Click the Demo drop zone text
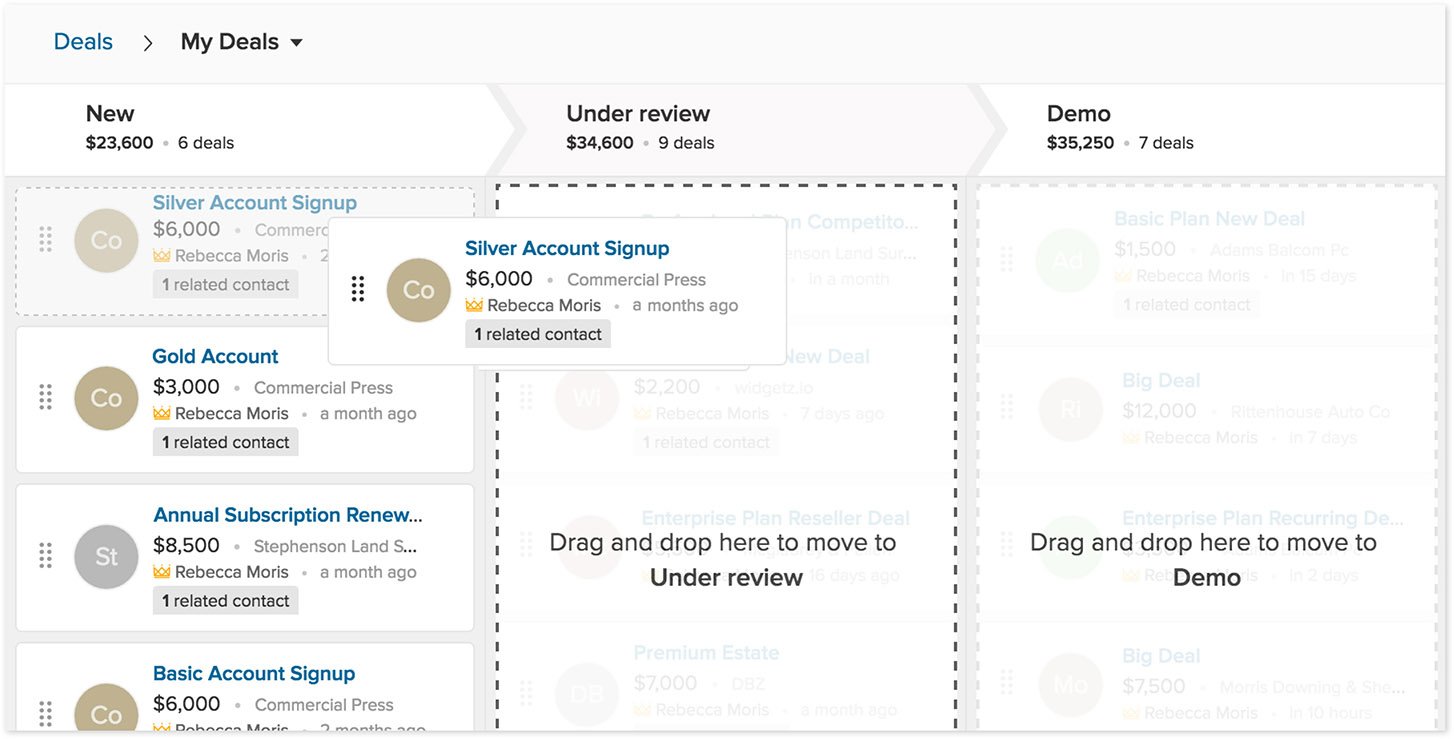The height and width of the screenshot is (739, 1454). point(1205,560)
